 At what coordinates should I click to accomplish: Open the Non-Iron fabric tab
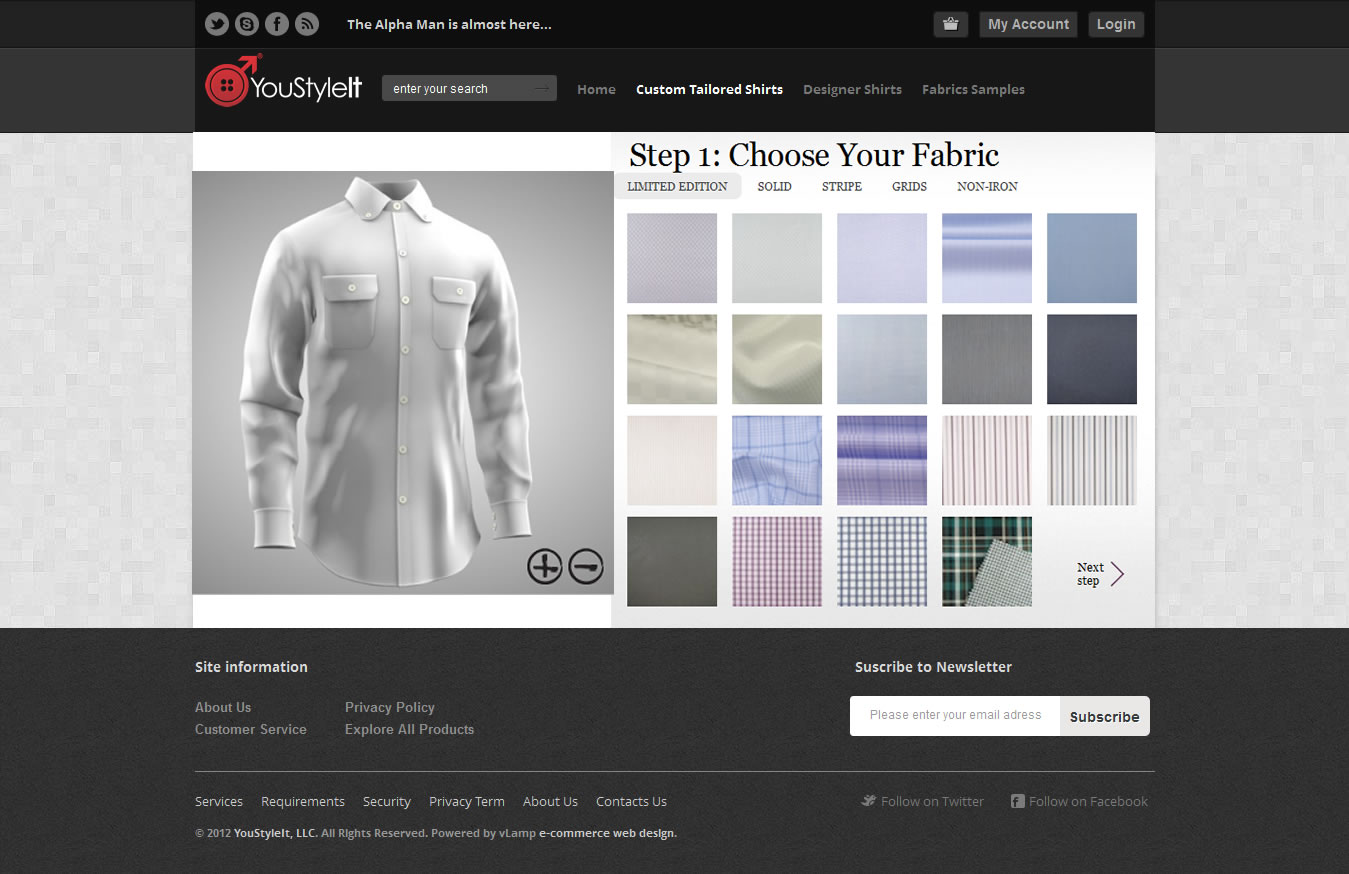point(987,186)
